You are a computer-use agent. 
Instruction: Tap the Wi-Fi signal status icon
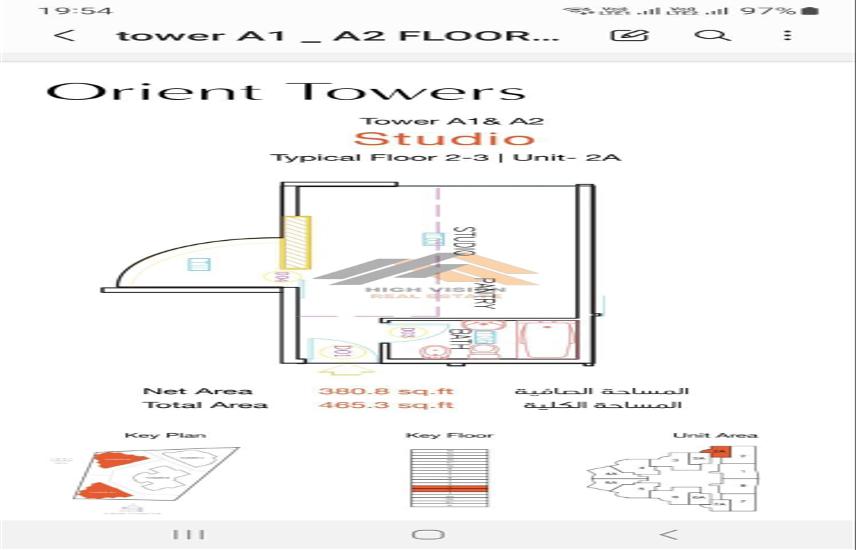[576, 11]
